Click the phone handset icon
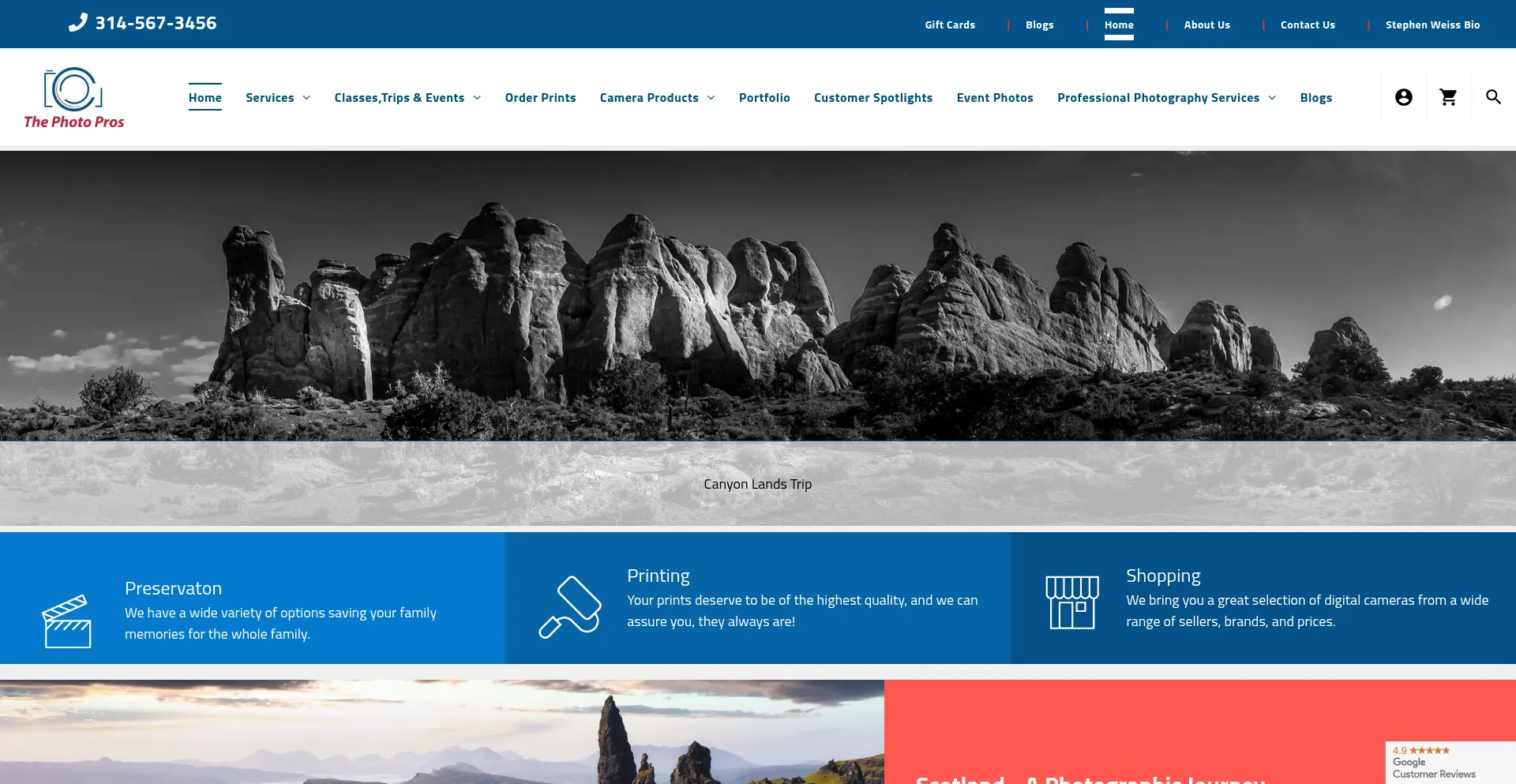Screen dimensions: 1516x784 77,23
